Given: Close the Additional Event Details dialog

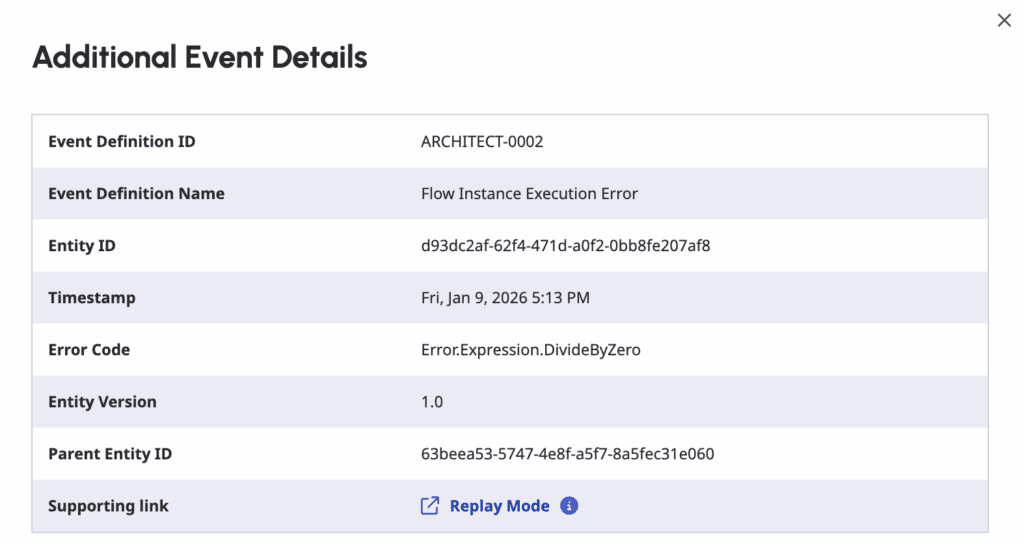Looking at the screenshot, I should click(x=1004, y=21).
